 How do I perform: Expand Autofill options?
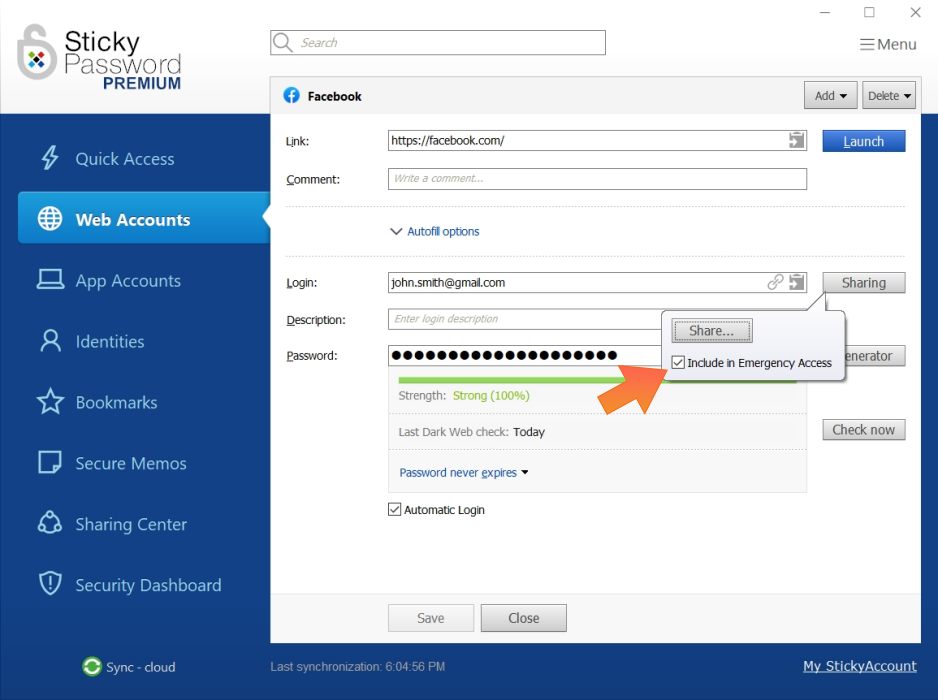pyautogui.click(x=435, y=232)
